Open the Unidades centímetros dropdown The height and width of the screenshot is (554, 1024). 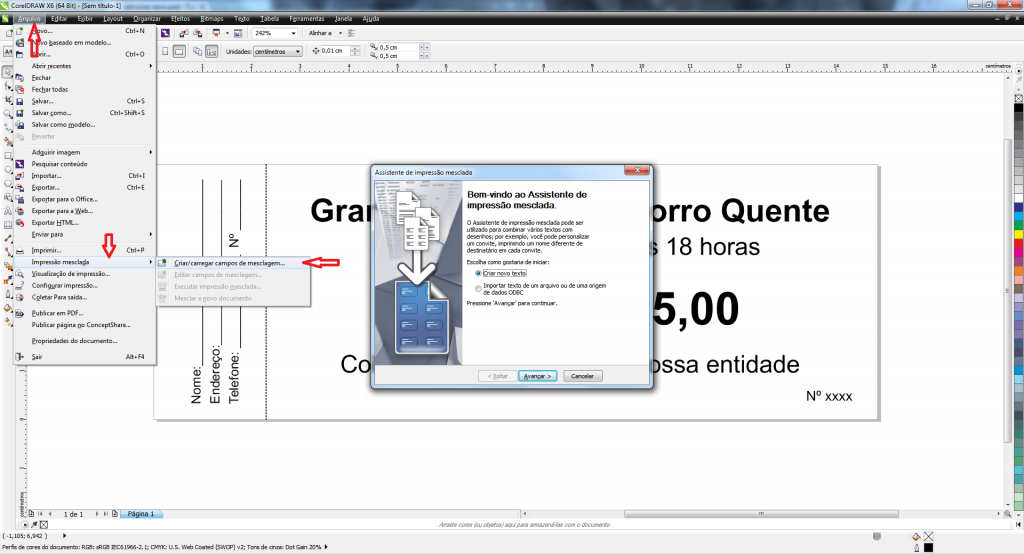coord(298,51)
